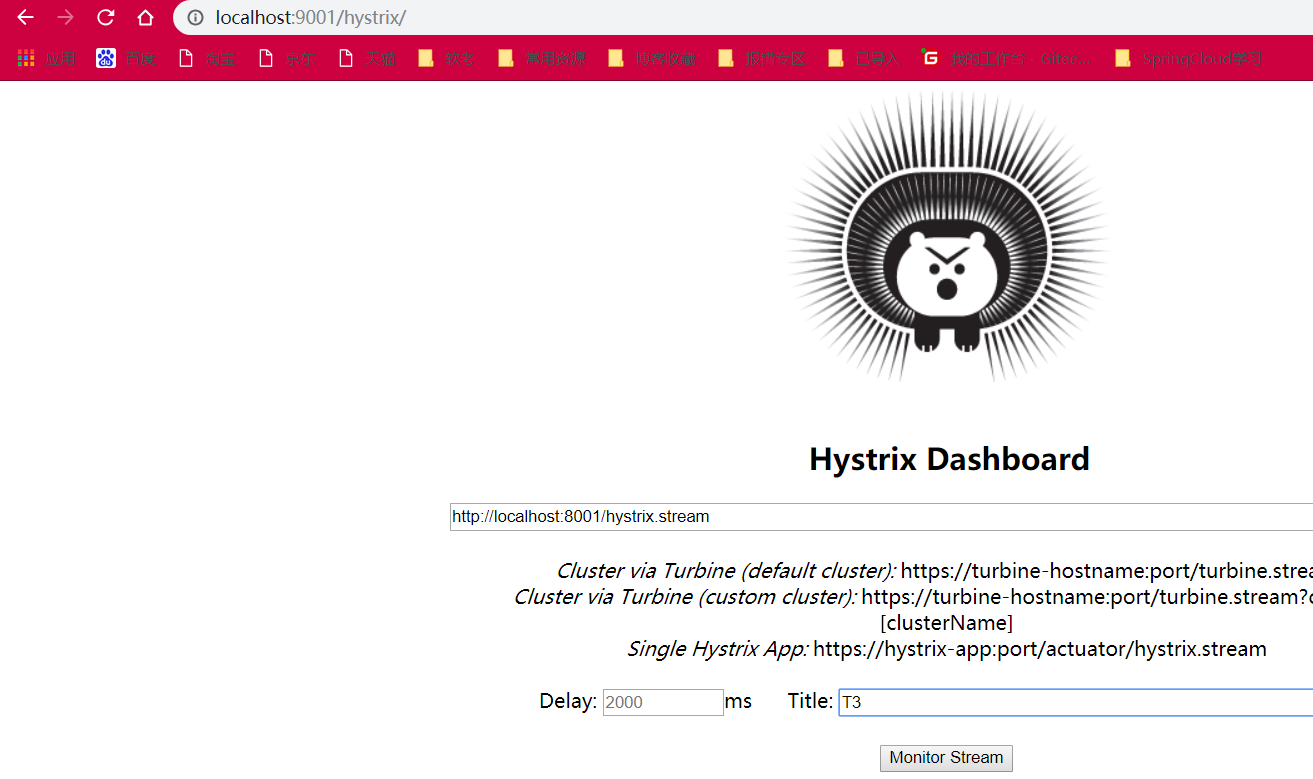This screenshot has height=779, width=1313.
Task: Click the browser forward arrow
Action: (x=66, y=17)
